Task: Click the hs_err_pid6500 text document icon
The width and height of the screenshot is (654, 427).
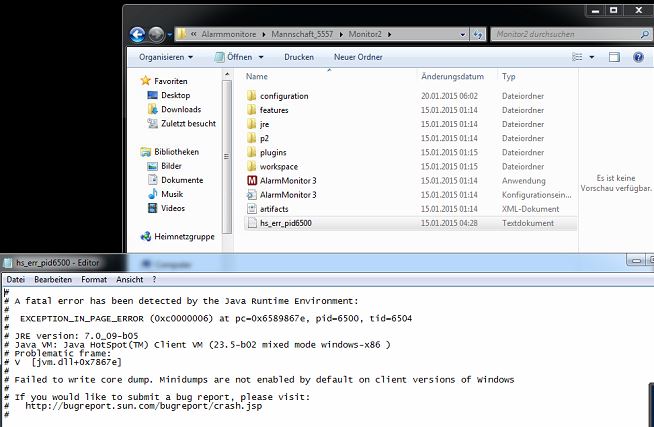Action: tap(252, 223)
